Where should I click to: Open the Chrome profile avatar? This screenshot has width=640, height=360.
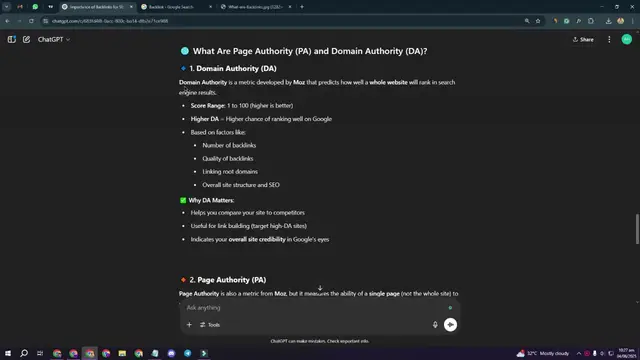[x=620, y=21]
